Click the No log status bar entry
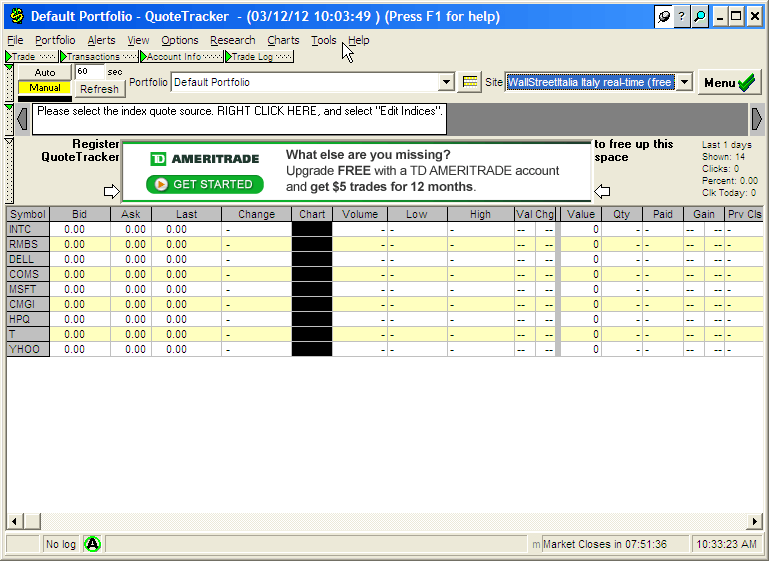 pos(61,544)
